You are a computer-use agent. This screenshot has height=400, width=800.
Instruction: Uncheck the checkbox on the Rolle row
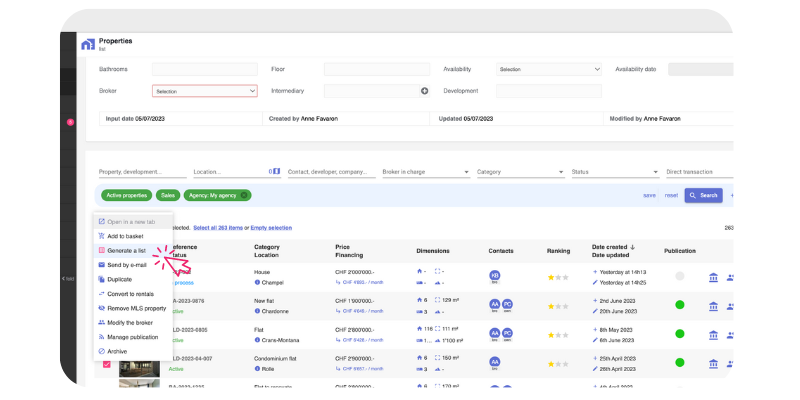[107, 364]
